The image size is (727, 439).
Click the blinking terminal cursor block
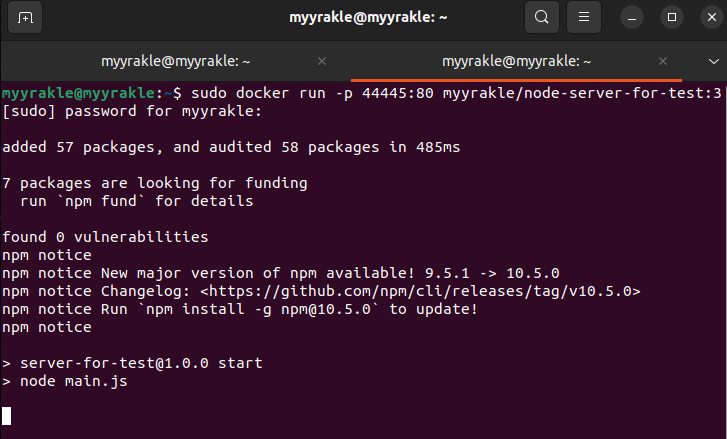point(7,415)
